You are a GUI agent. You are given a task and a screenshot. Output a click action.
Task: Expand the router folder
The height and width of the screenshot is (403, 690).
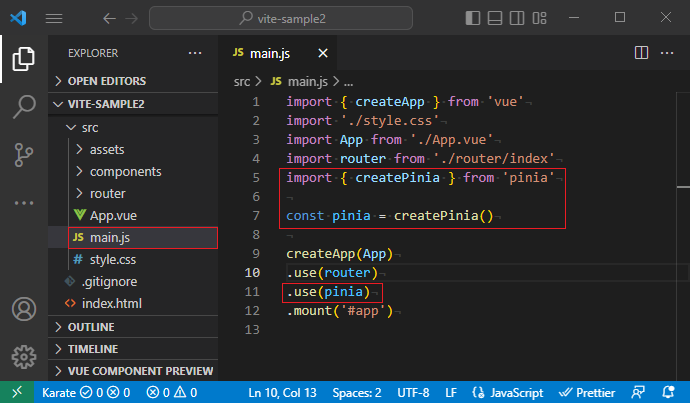click(x=133, y=194)
